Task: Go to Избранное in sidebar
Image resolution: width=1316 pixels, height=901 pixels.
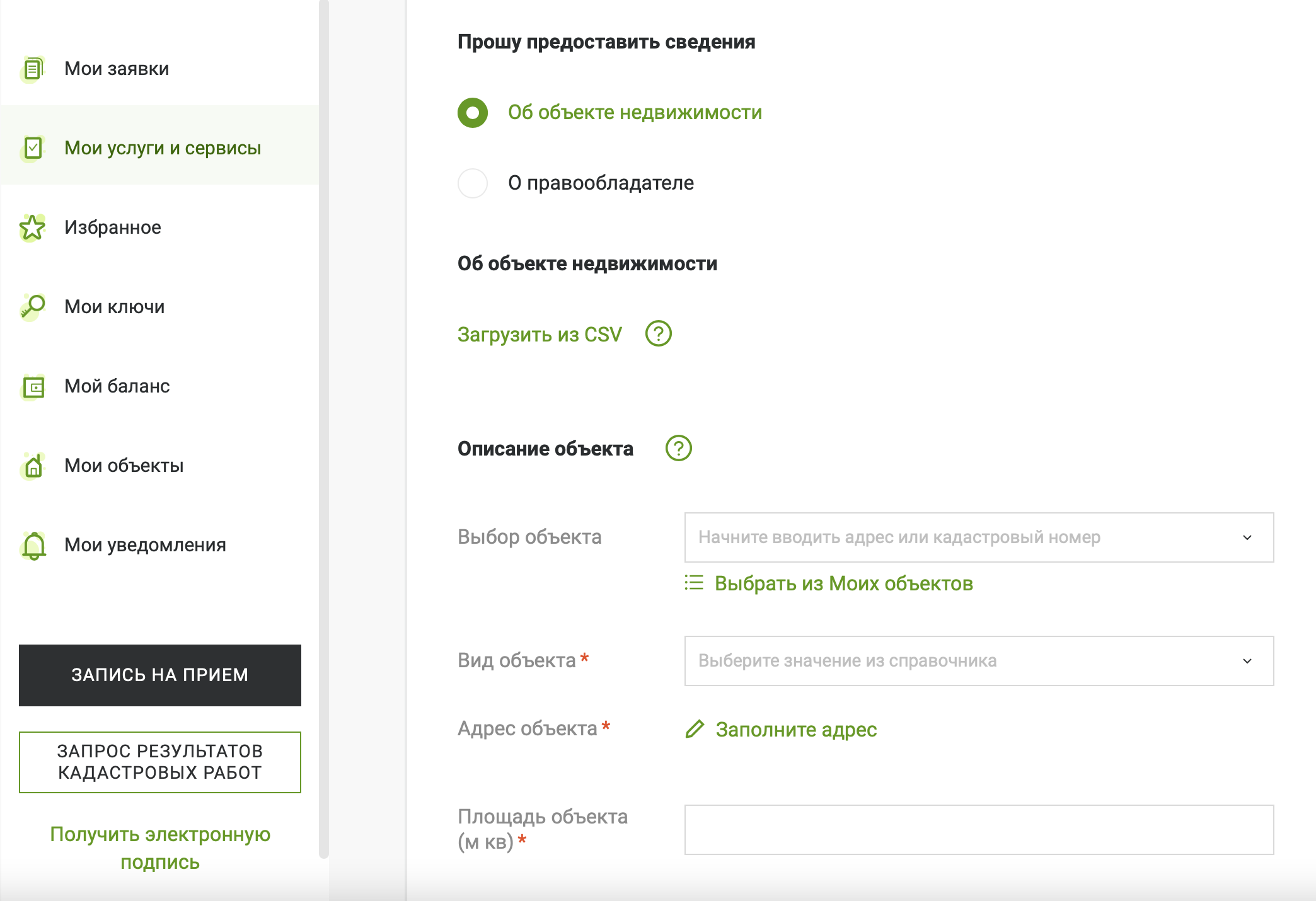Action: point(159,227)
